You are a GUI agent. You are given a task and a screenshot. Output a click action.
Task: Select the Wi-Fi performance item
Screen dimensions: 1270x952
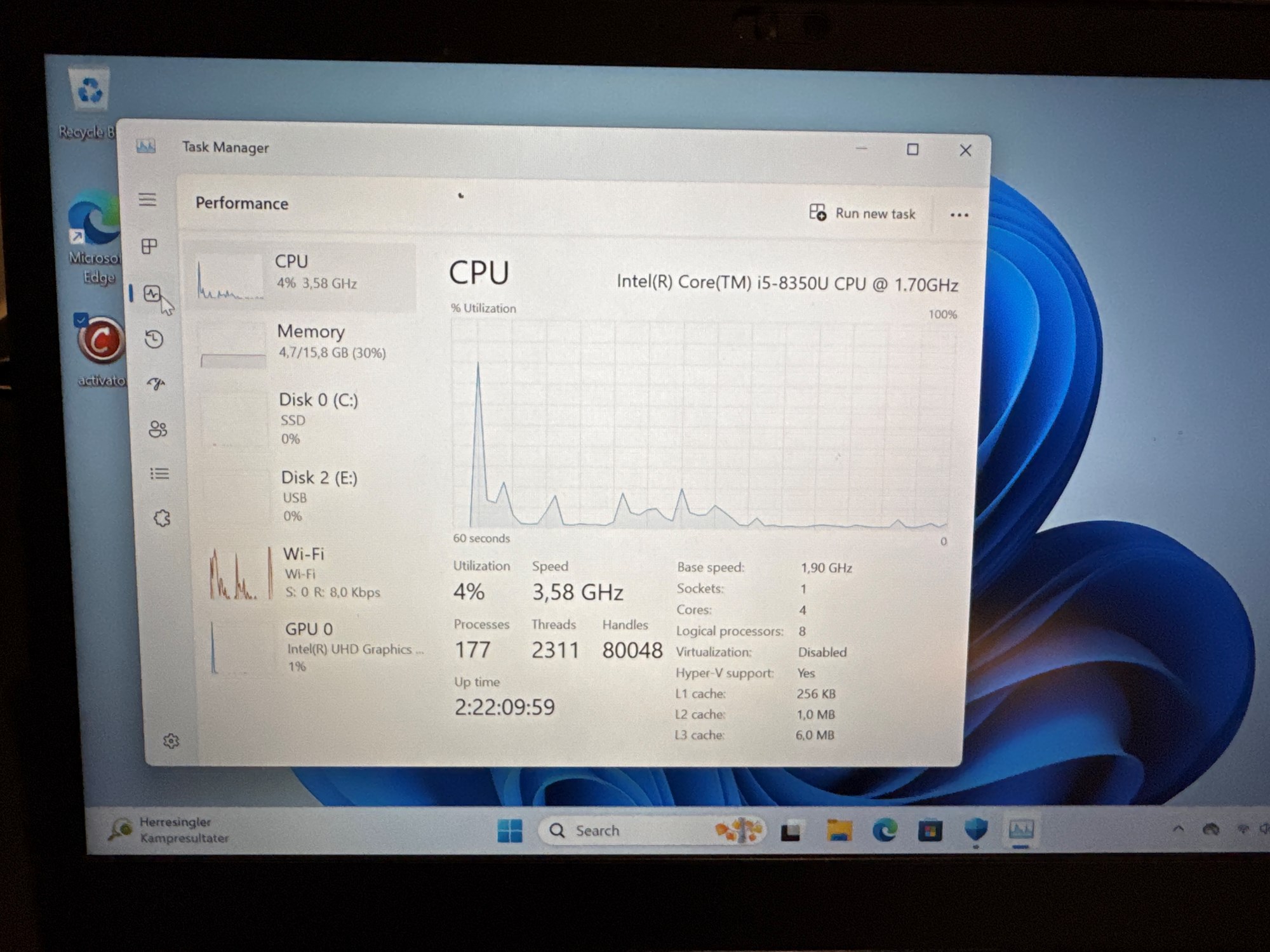click(308, 572)
